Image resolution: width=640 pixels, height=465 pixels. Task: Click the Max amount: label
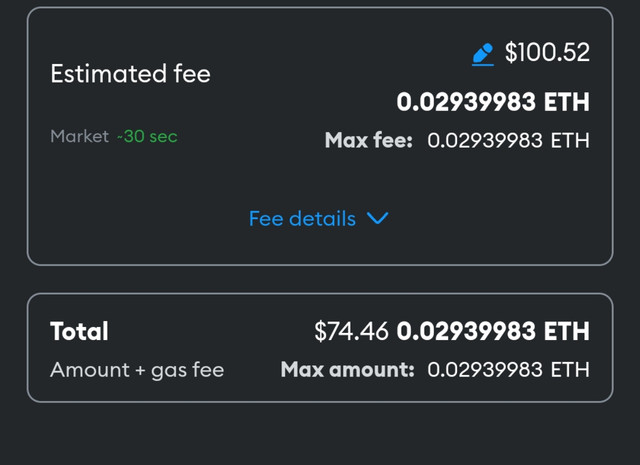(x=347, y=369)
